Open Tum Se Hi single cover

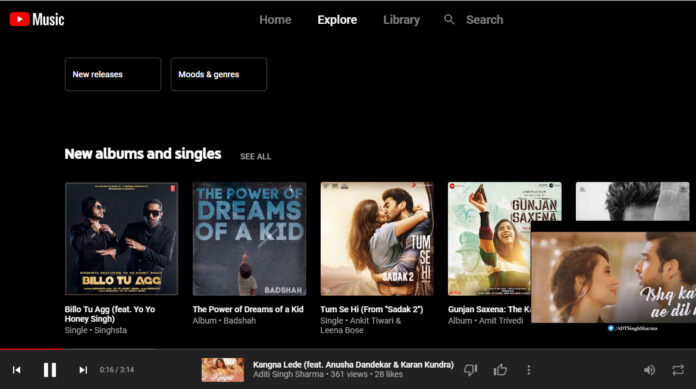pyautogui.click(x=377, y=238)
